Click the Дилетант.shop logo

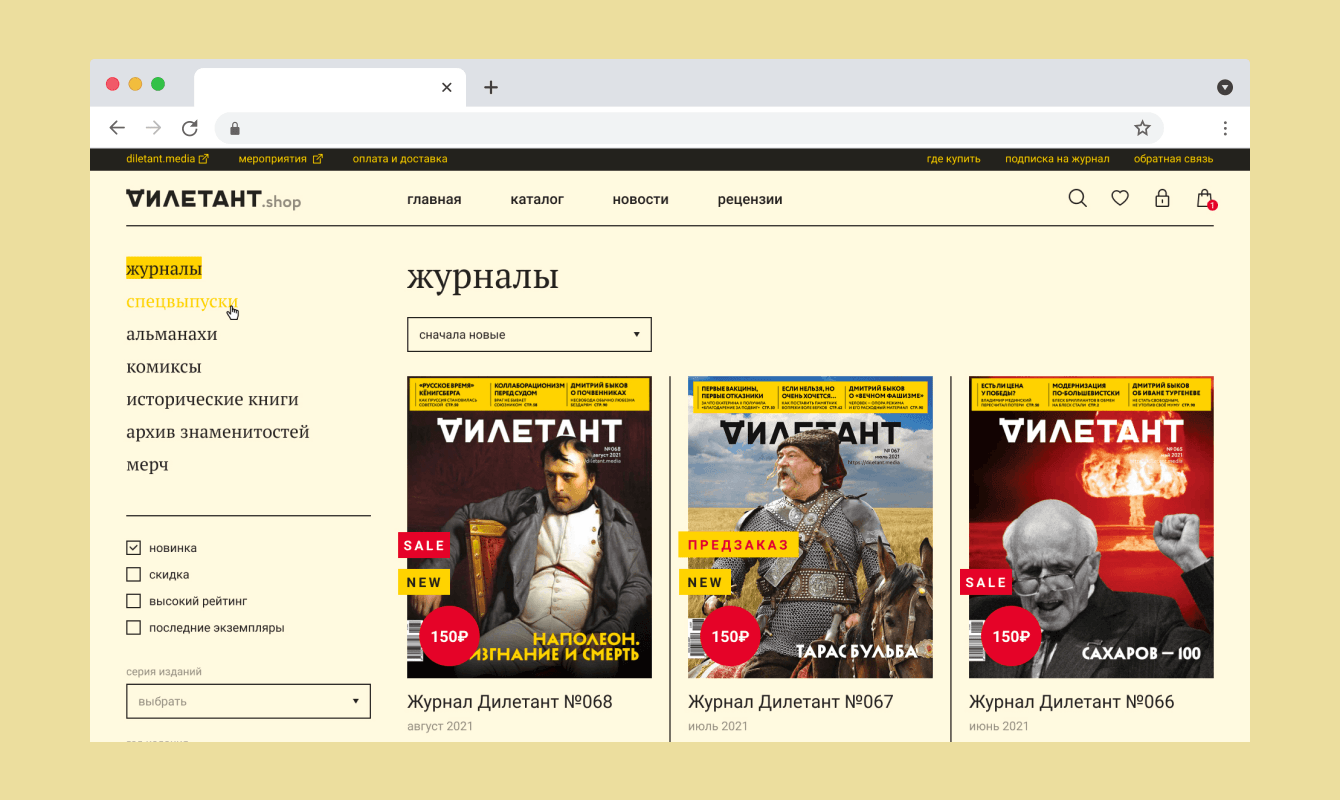point(213,199)
